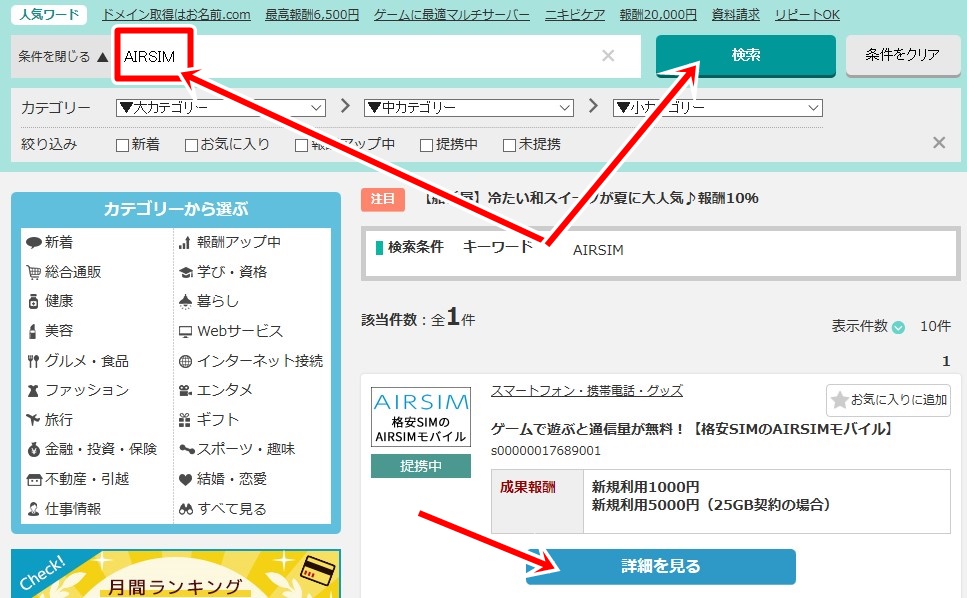
Task: Click the 不動産・引越 truck icon
Action: [33, 480]
